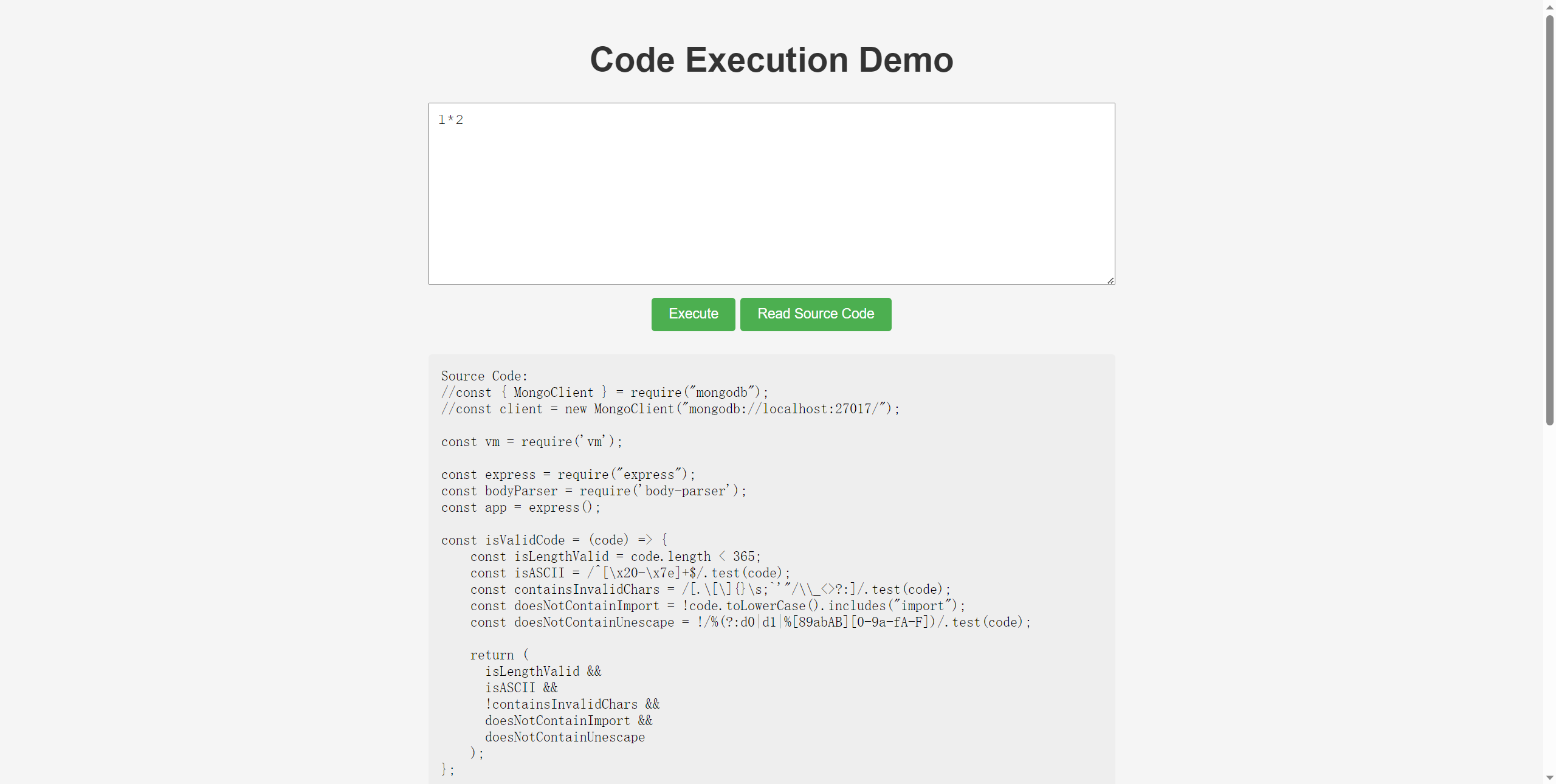Click the empty scrollbar track below thumb
Screen dimensions: 1556x784
[x=1549, y=596]
